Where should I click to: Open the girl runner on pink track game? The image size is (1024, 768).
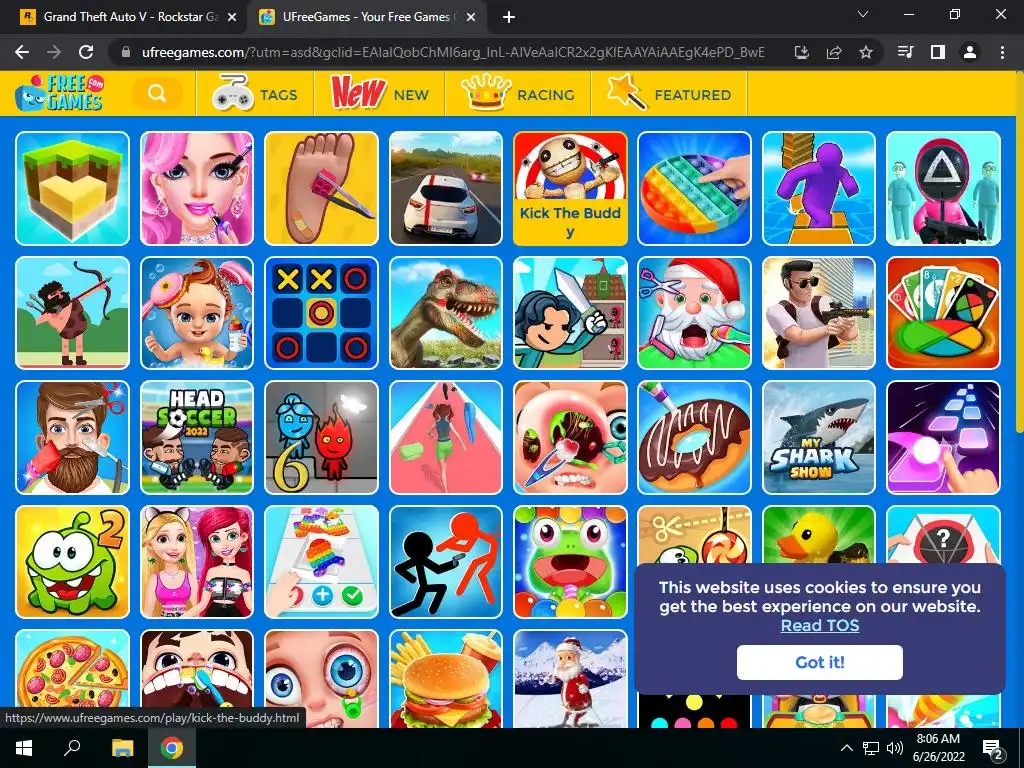pyautogui.click(x=446, y=438)
